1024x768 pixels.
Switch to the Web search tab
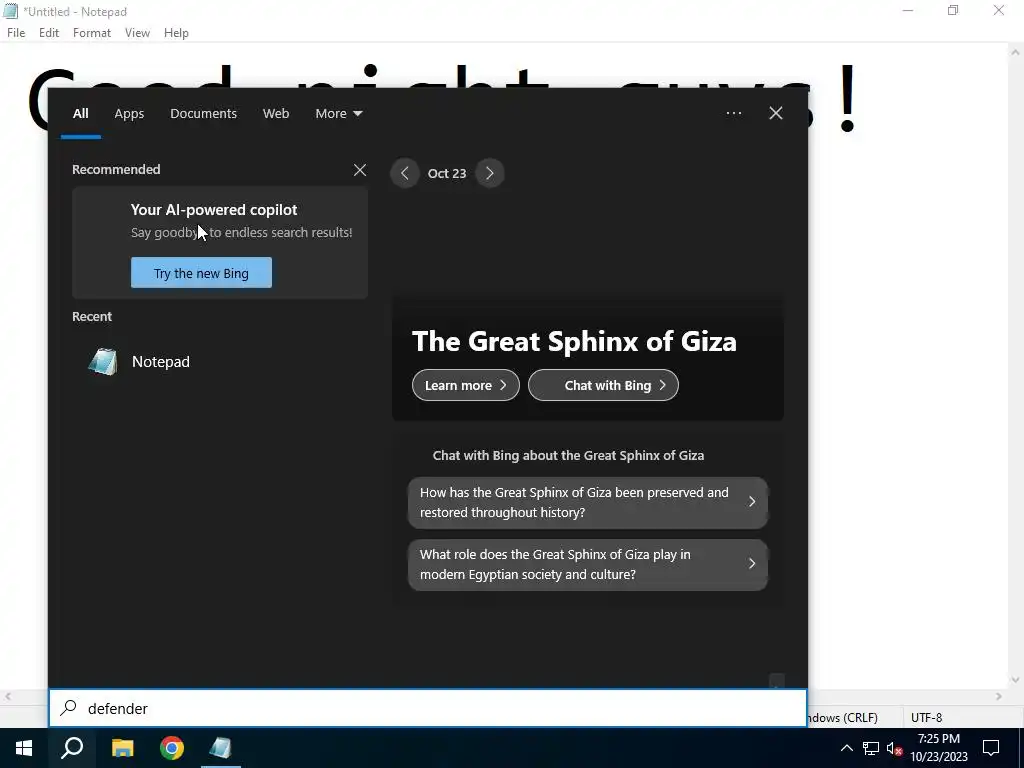[x=276, y=114]
